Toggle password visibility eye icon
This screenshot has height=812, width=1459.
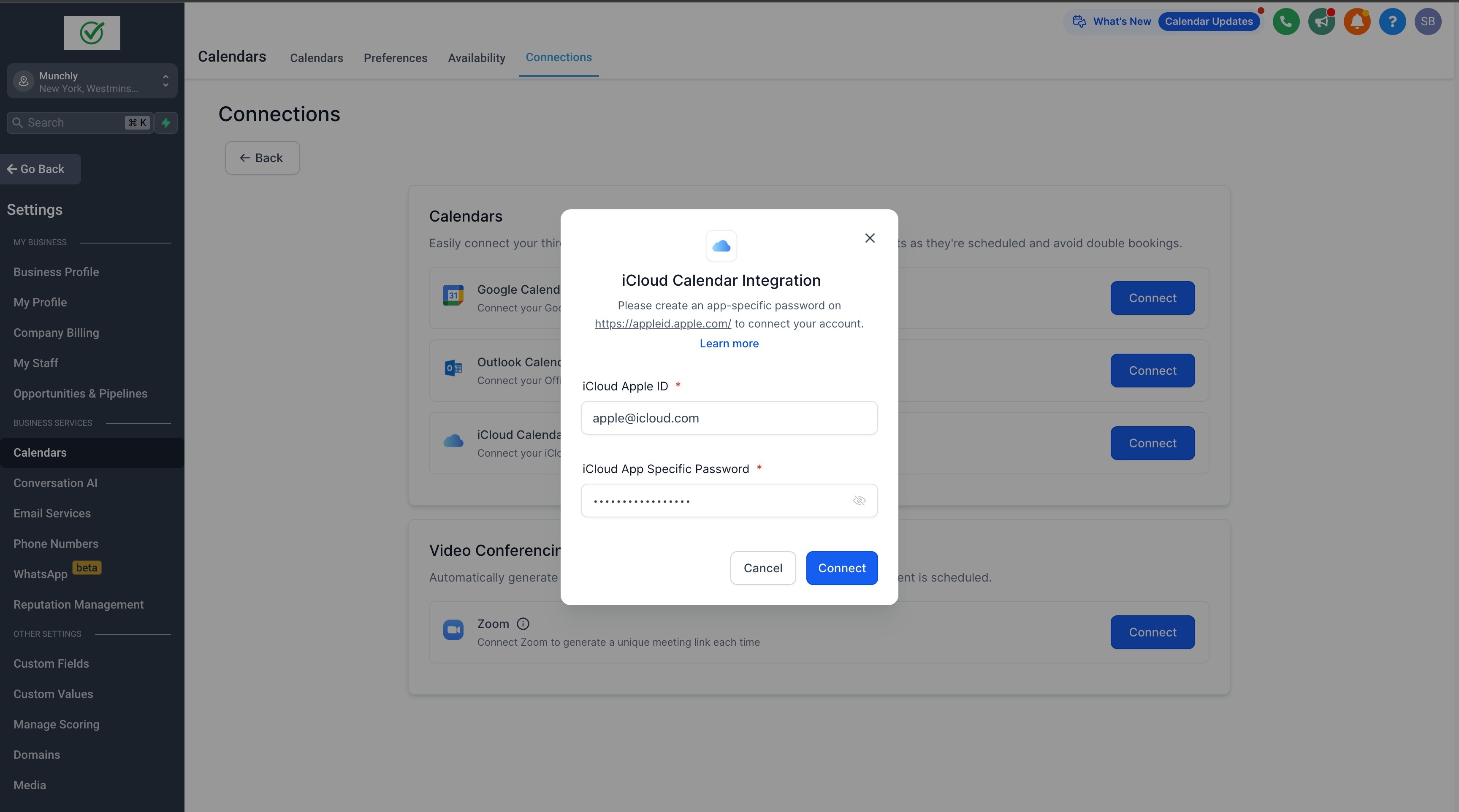[x=859, y=501]
